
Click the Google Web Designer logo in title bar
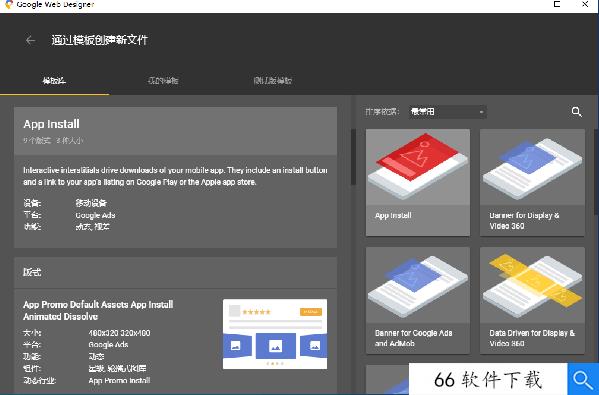pyautogui.click(x=8, y=4)
